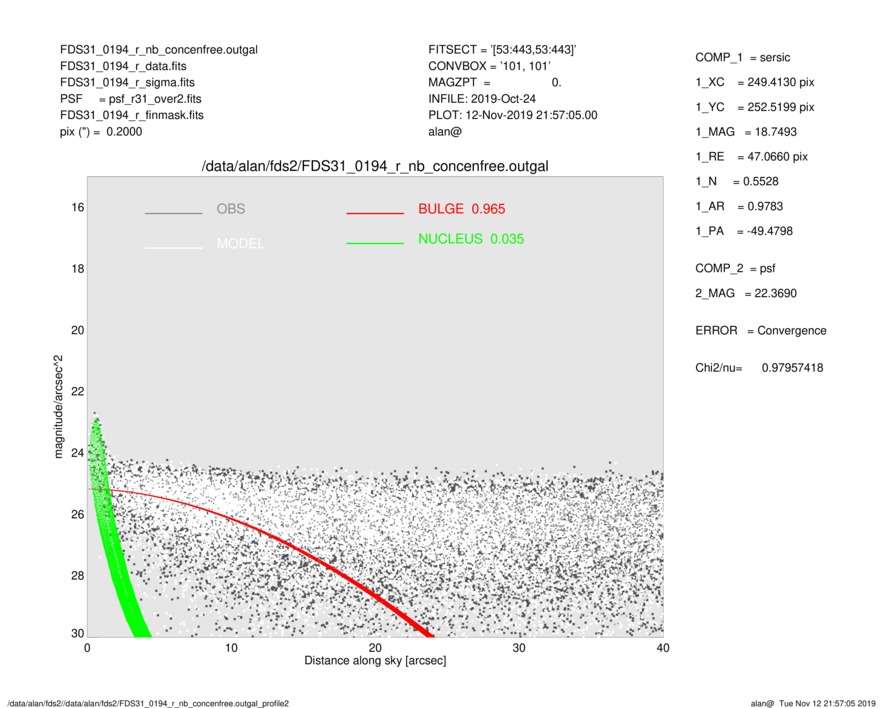885x708 pixels.
Task: Click the OBS legend label
Action: point(231,209)
